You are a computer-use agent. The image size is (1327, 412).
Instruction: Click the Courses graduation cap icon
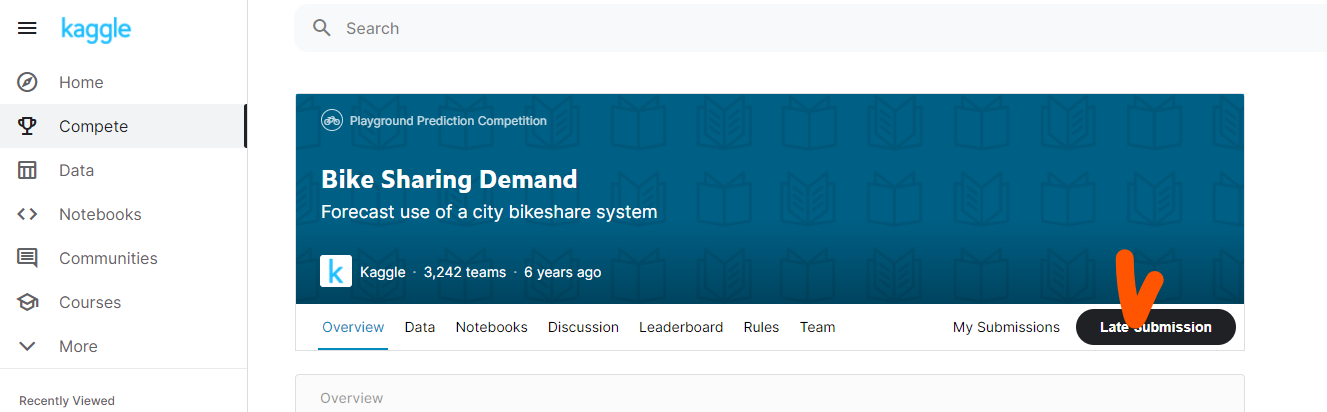click(28, 302)
